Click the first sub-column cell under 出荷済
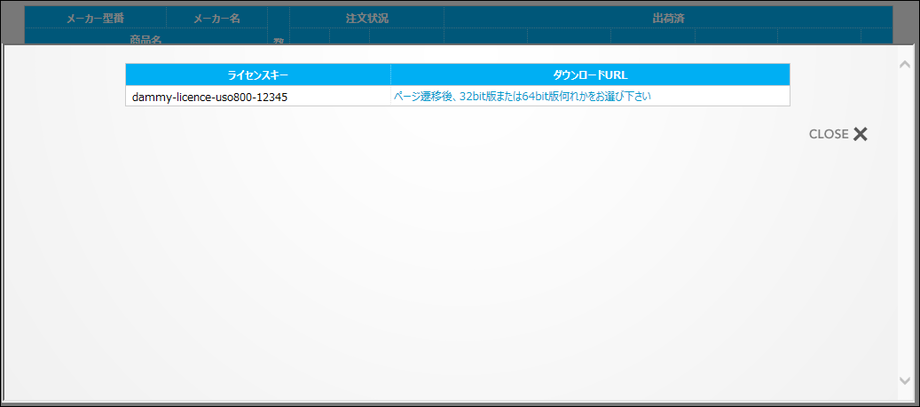Screen dimensions: 920x407 [485, 37]
